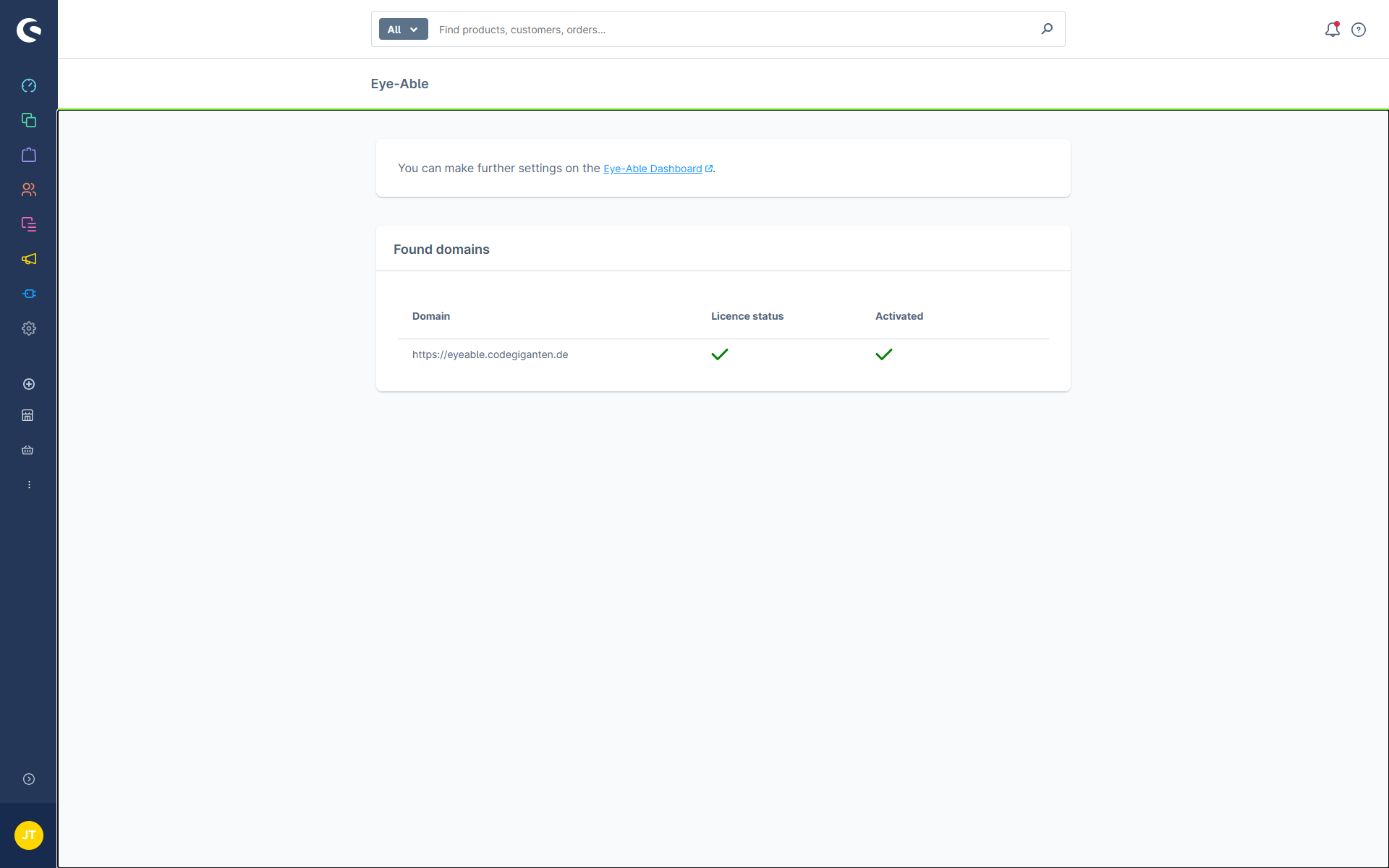
Task: Open the Extensions plug icon
Action: pos(29,294)
